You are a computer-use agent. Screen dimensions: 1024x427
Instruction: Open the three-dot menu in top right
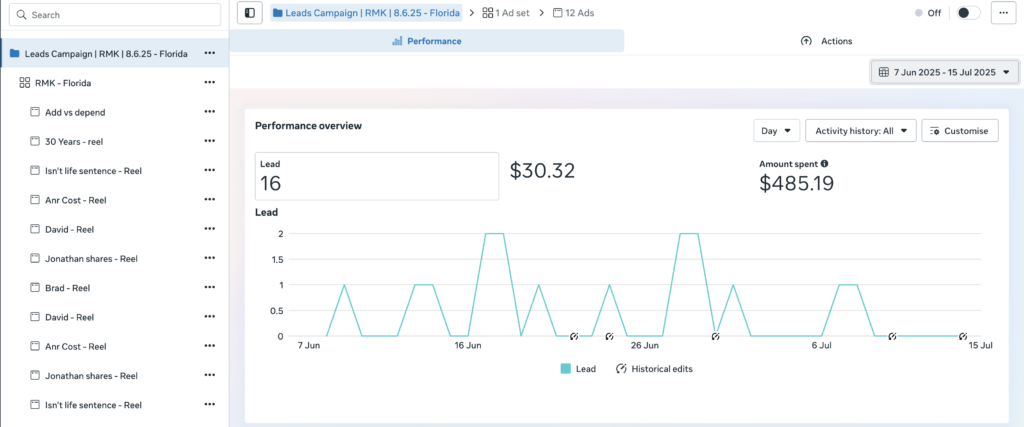tap(1003, 13)
